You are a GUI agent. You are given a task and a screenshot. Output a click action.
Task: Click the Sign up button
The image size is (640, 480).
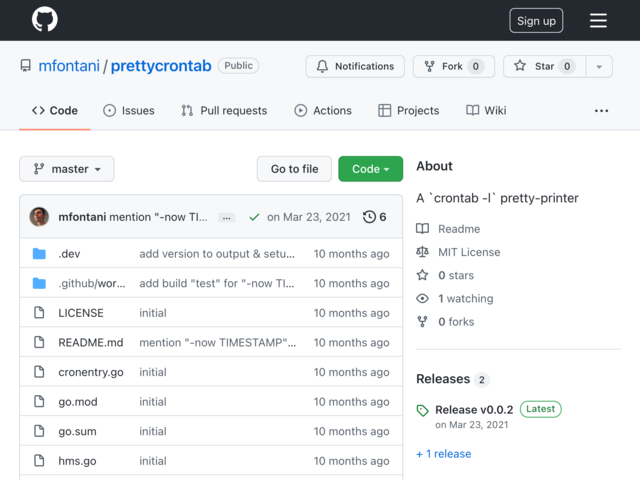coord(536,20)
